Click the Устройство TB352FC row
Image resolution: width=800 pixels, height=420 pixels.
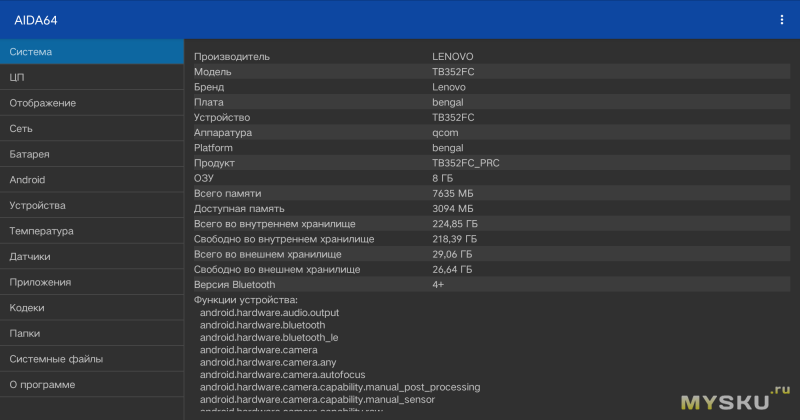[x=491, y=117]
